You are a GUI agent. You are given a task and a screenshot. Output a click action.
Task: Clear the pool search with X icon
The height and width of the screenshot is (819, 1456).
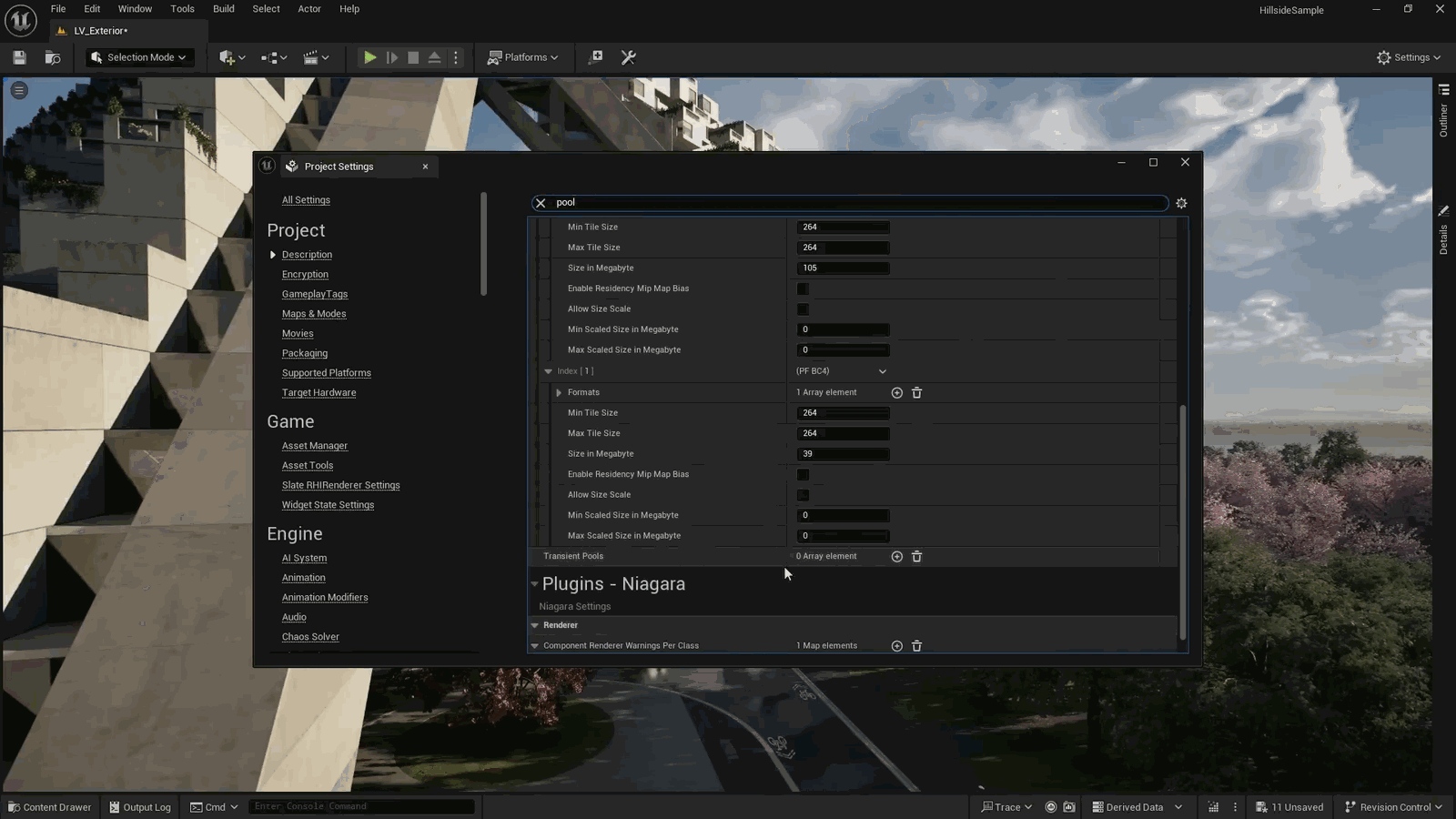(x=541, y=203)
